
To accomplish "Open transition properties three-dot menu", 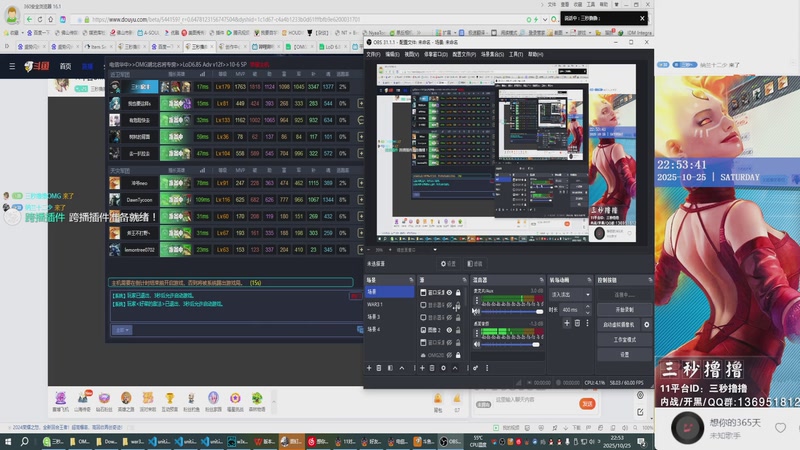I will coord(587,323).
